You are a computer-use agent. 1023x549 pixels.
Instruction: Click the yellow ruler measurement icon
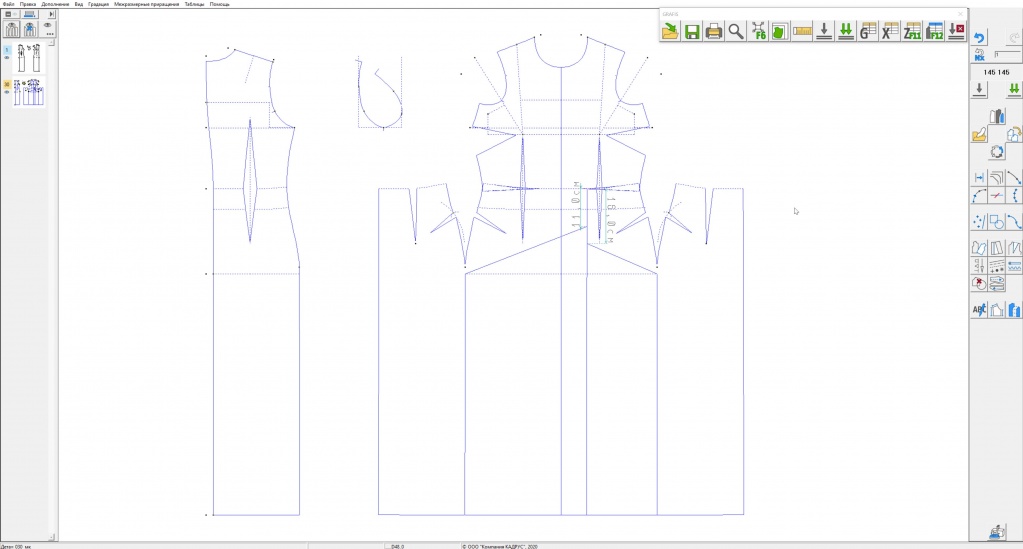click(801, 31)
